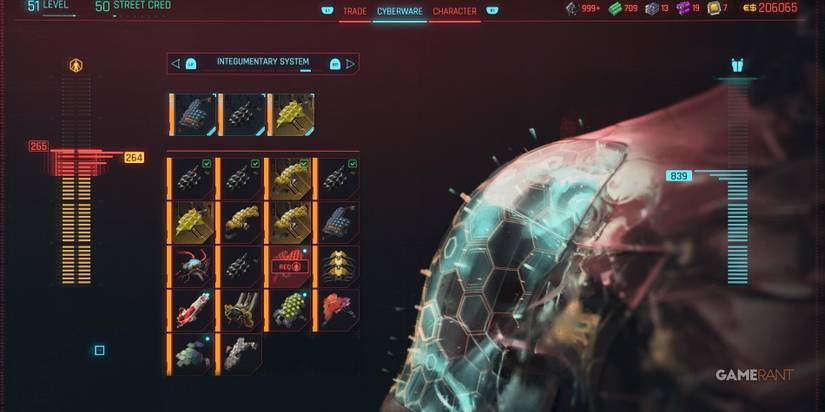
Task: Select the olive clawed cyberware item
Action: click(239, 310)
